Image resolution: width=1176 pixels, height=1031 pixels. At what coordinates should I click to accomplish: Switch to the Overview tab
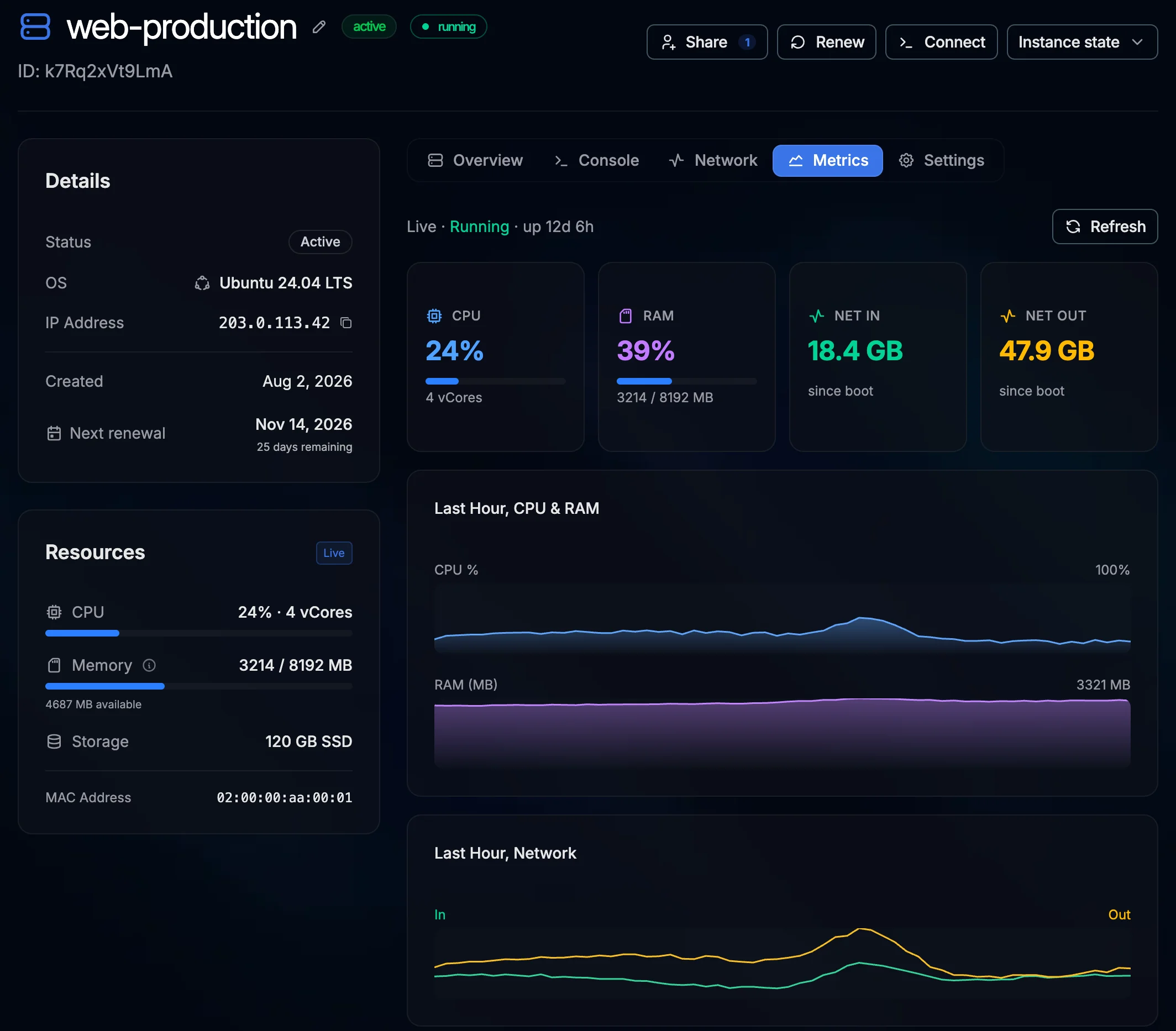point(475,161)
